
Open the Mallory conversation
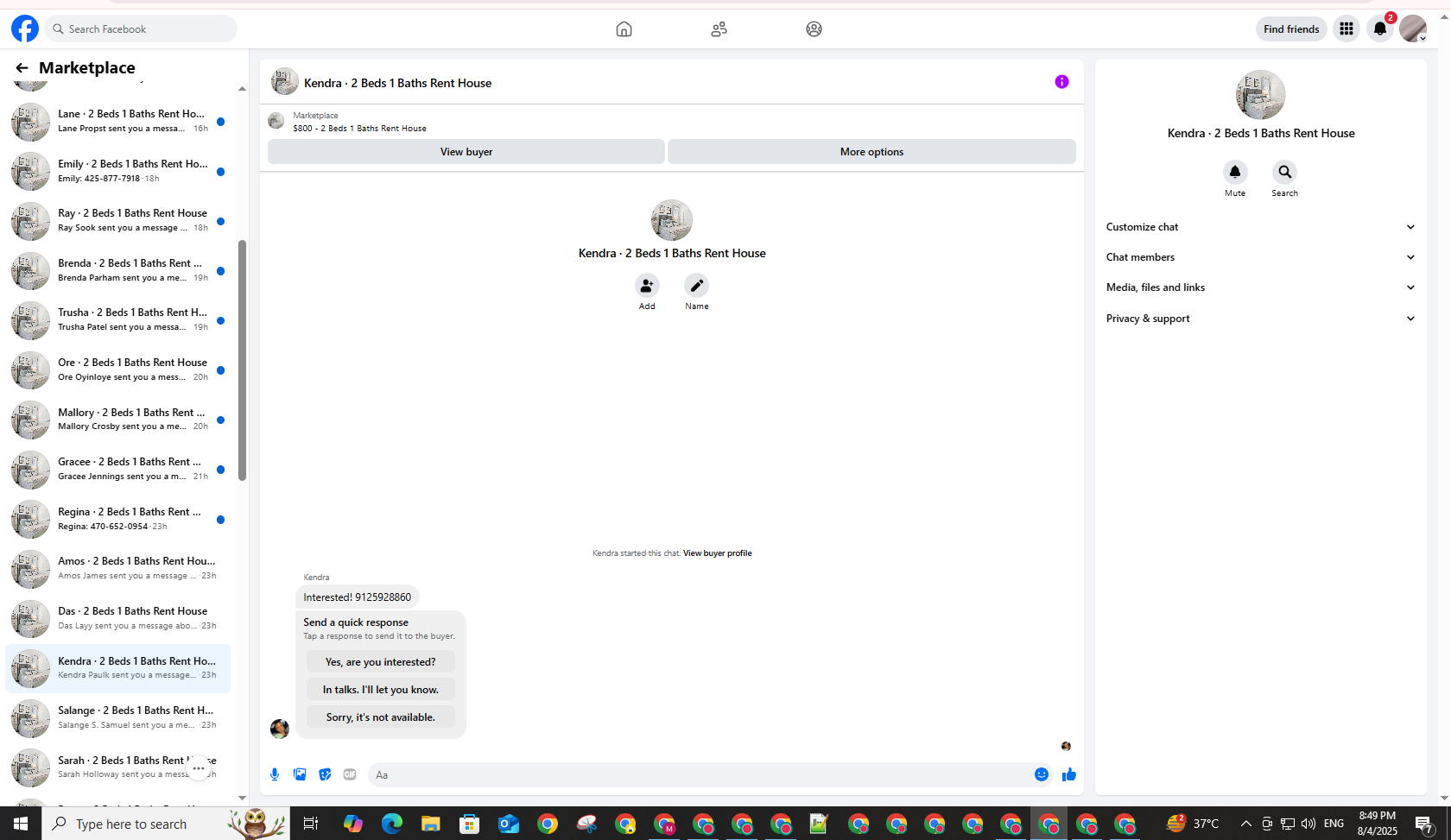click(x=117, y=420)
